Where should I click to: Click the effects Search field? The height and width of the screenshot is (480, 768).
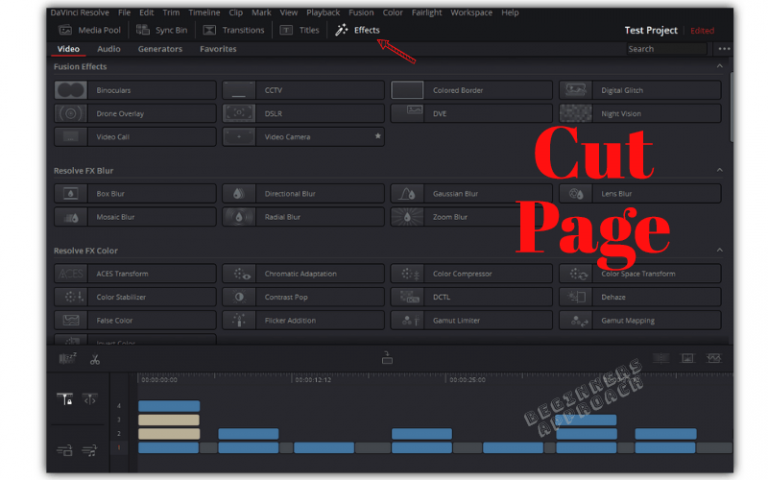(x=667, y=49)
